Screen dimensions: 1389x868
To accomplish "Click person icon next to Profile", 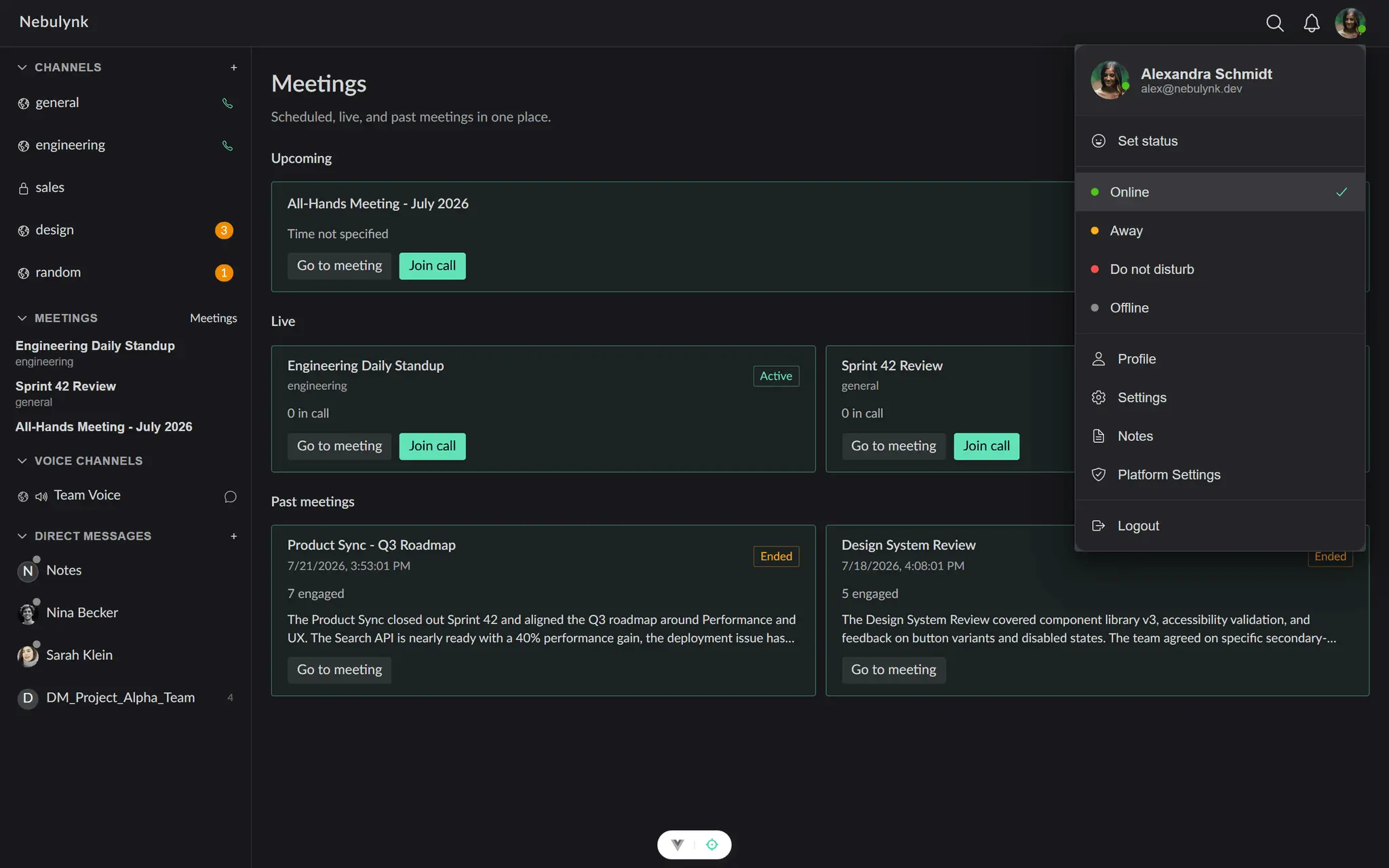I will click(1098, 359).
